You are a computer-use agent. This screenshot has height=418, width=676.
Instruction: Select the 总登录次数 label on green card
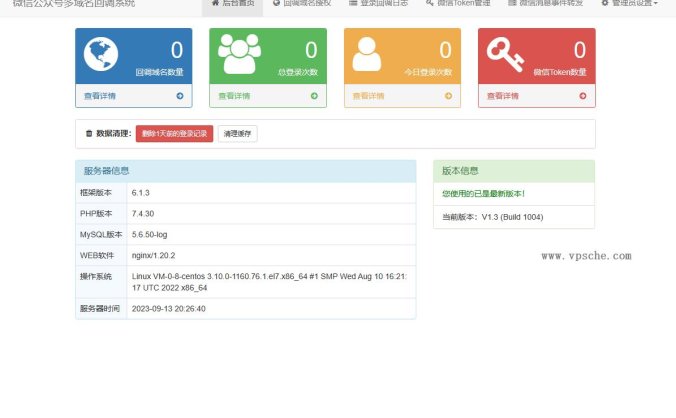tap(298, 72)
